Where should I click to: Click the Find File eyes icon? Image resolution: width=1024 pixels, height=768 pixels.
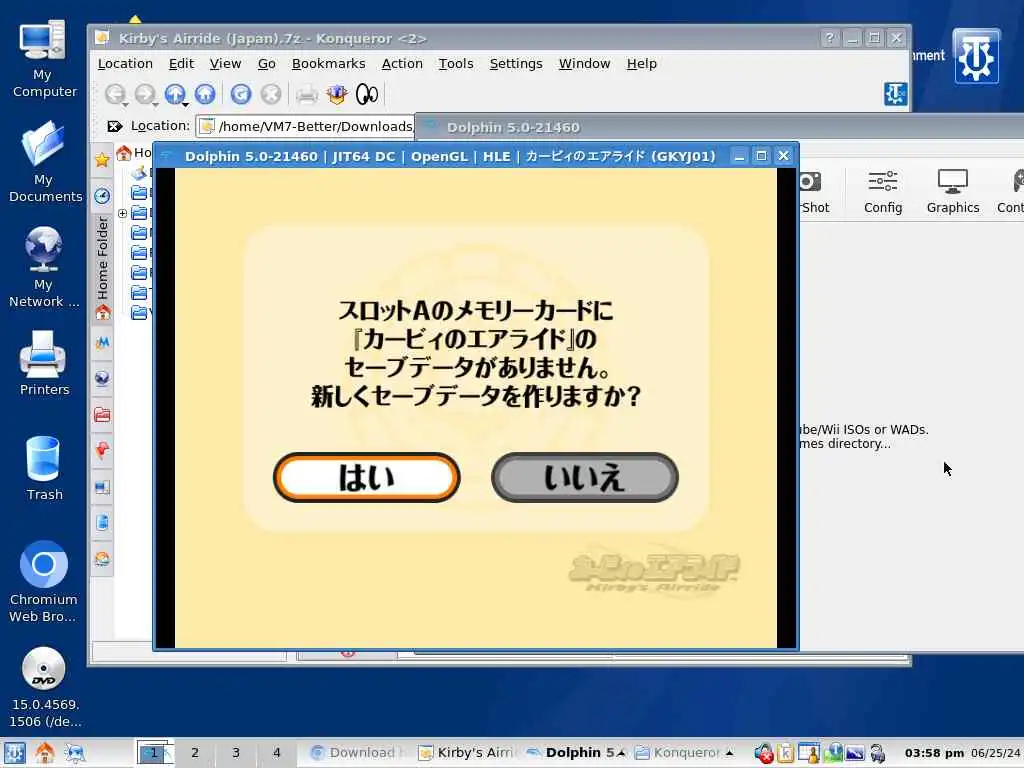[367, 94]
